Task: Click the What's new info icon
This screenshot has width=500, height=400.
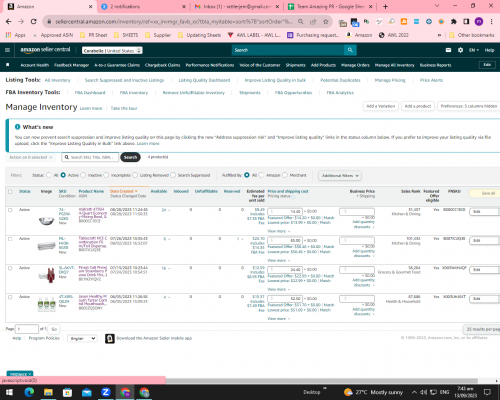Action: [17, 127]
